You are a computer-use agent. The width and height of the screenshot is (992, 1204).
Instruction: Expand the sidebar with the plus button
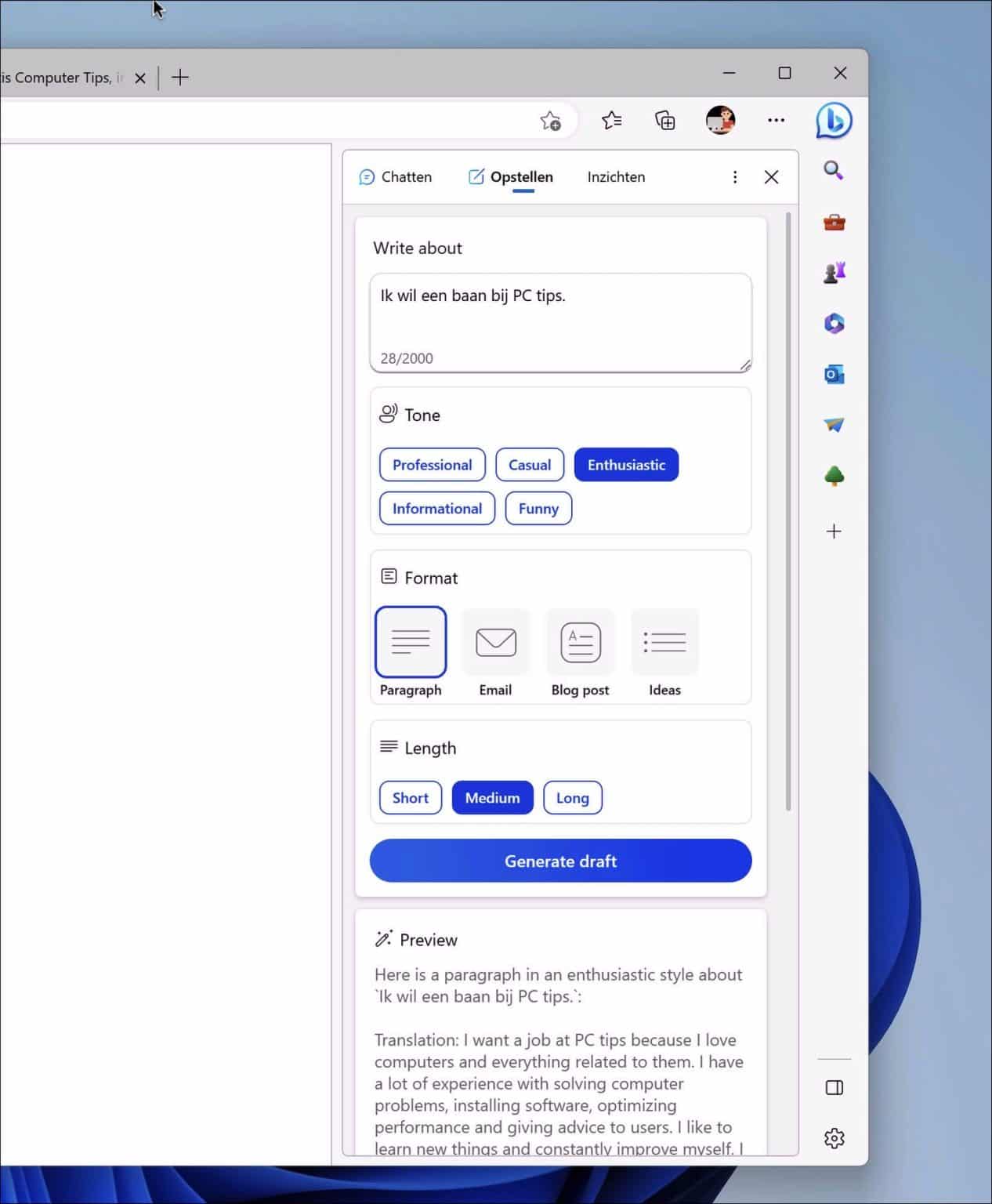(x=834, y=531)
